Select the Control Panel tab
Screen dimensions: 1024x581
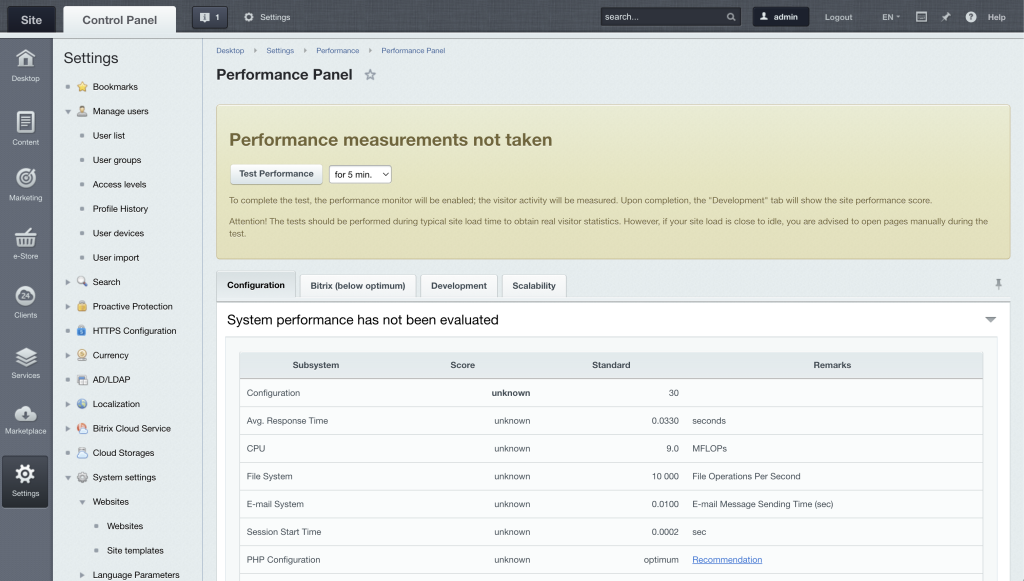pos(120,20)
